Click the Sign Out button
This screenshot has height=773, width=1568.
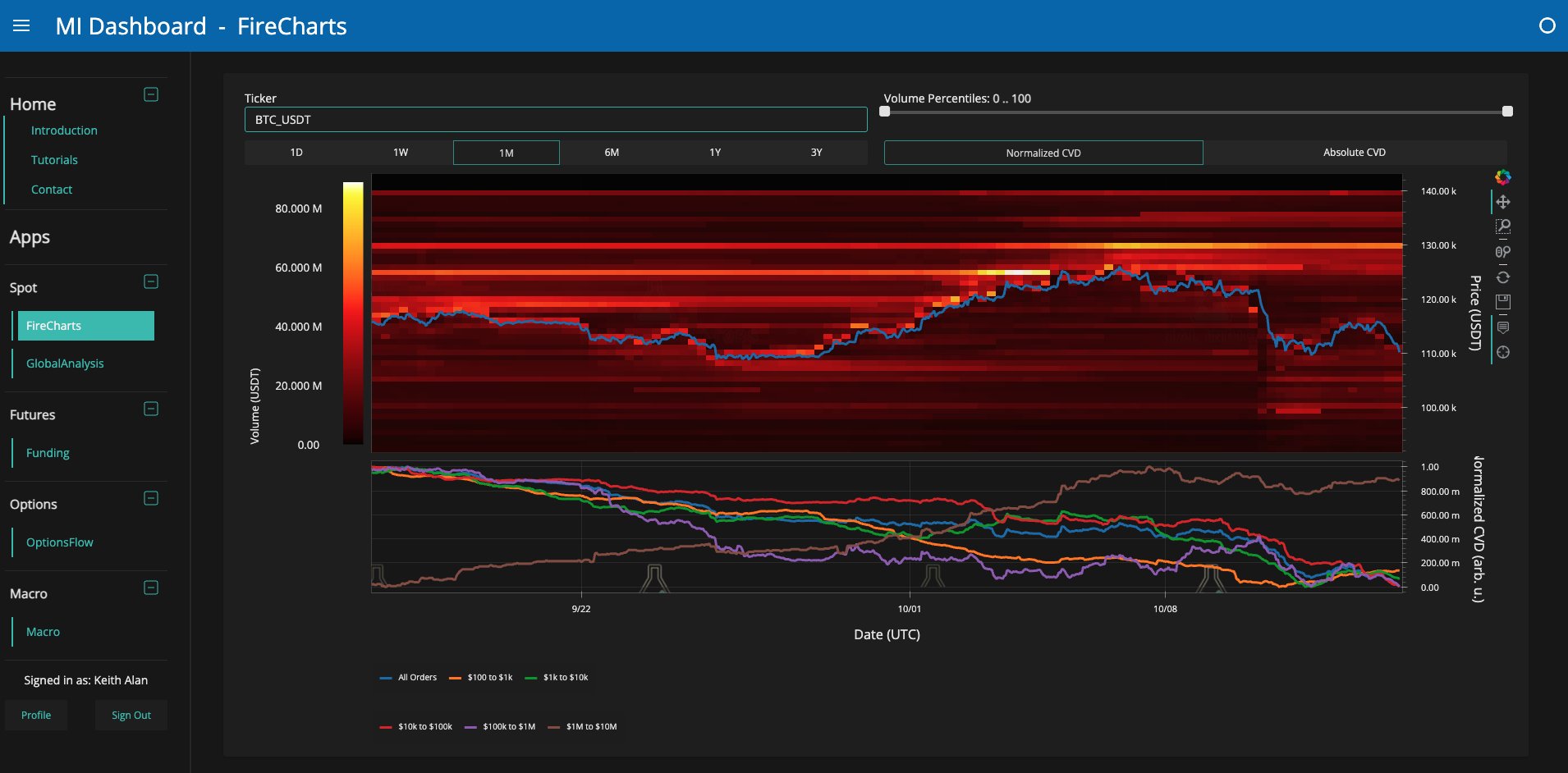[131, 716]
